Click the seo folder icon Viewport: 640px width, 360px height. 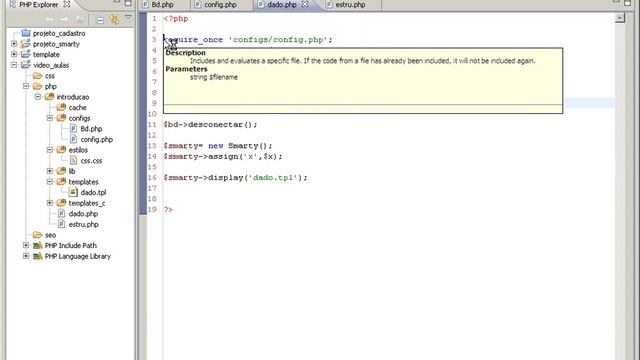38,235
